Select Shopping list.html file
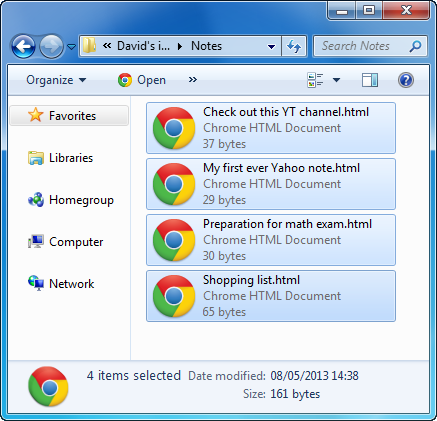This screenshot has height=421, width=437. (271, 296)
